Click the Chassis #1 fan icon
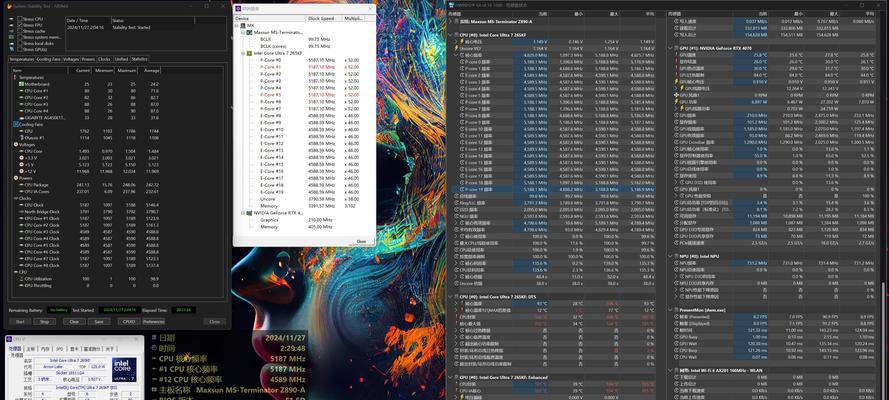The width and height of the screenshot is (889, 400). pos(22,138)
